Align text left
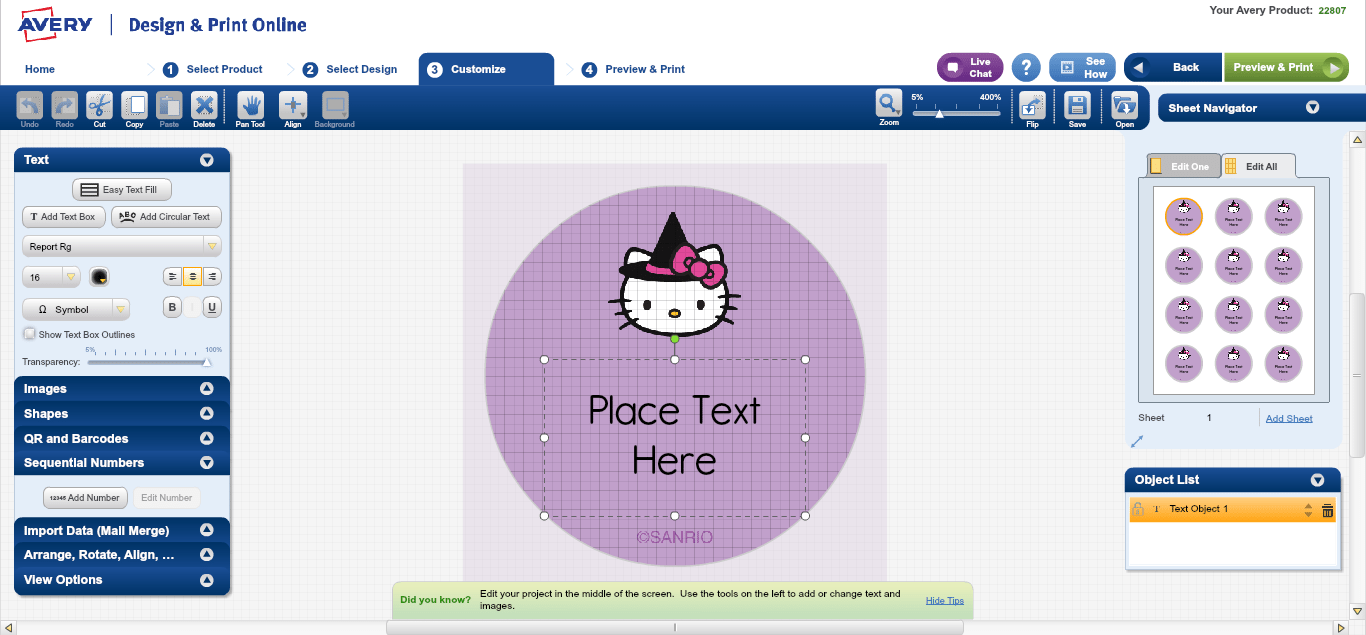Screen dimensions: 1366x635 click(x=173, y=276)
